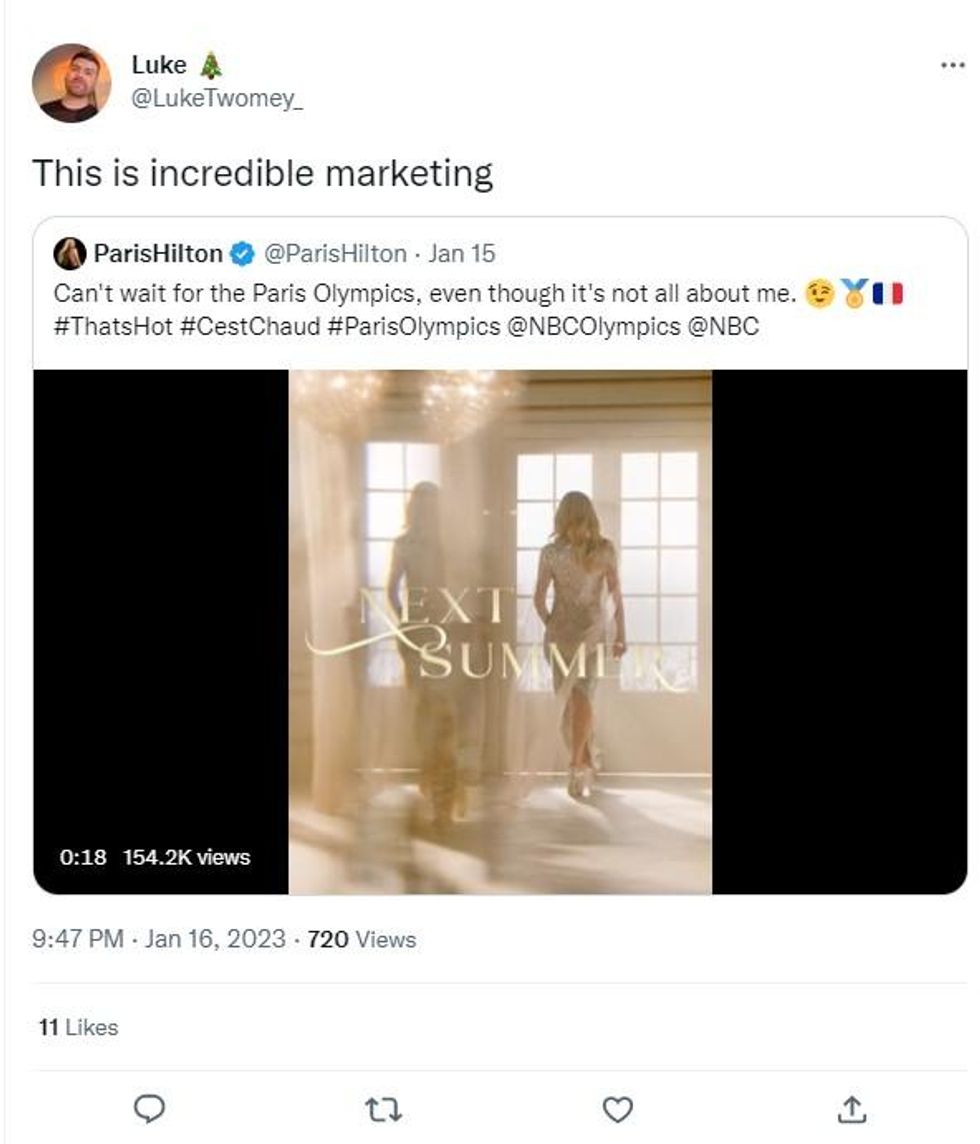Open the three-dot more options menu
Screen dimensions: 980x1144
952,66
